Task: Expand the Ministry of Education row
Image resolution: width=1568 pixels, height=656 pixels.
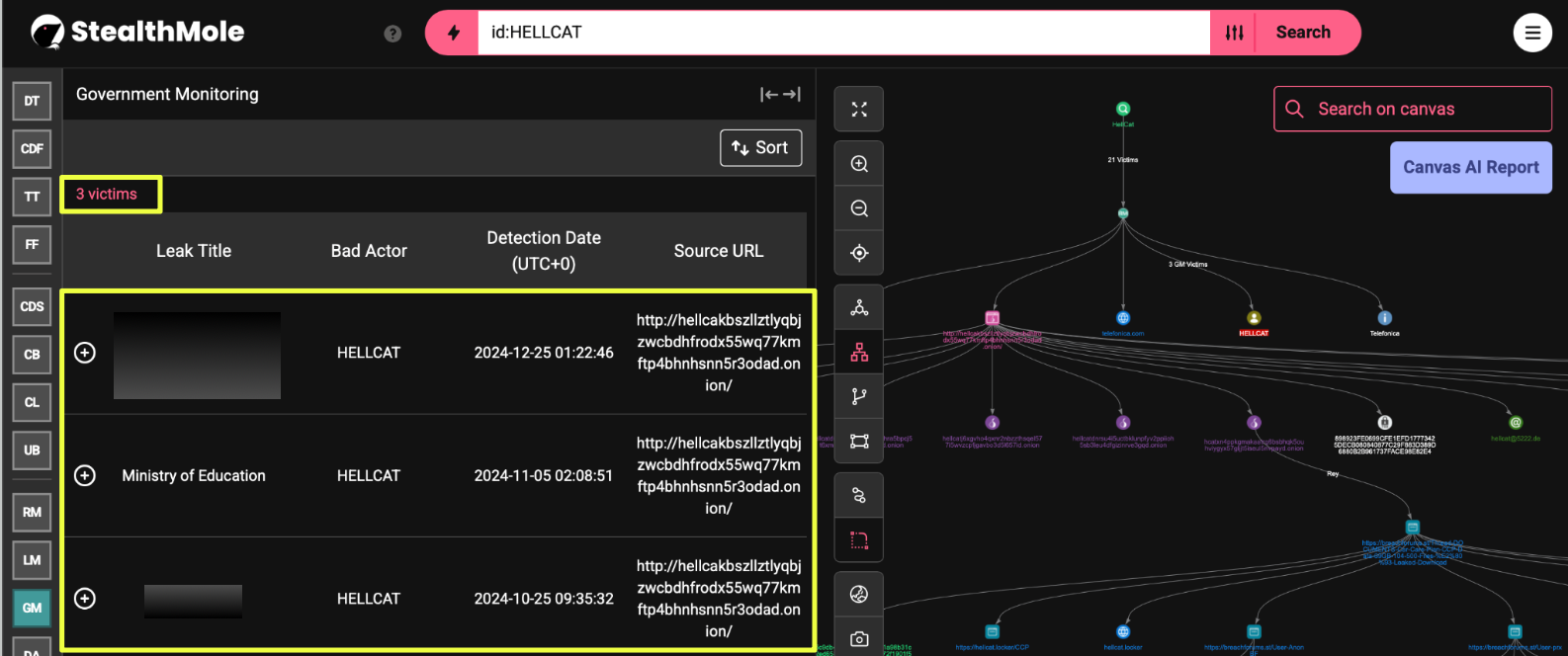Action: (x=85, y=476)
